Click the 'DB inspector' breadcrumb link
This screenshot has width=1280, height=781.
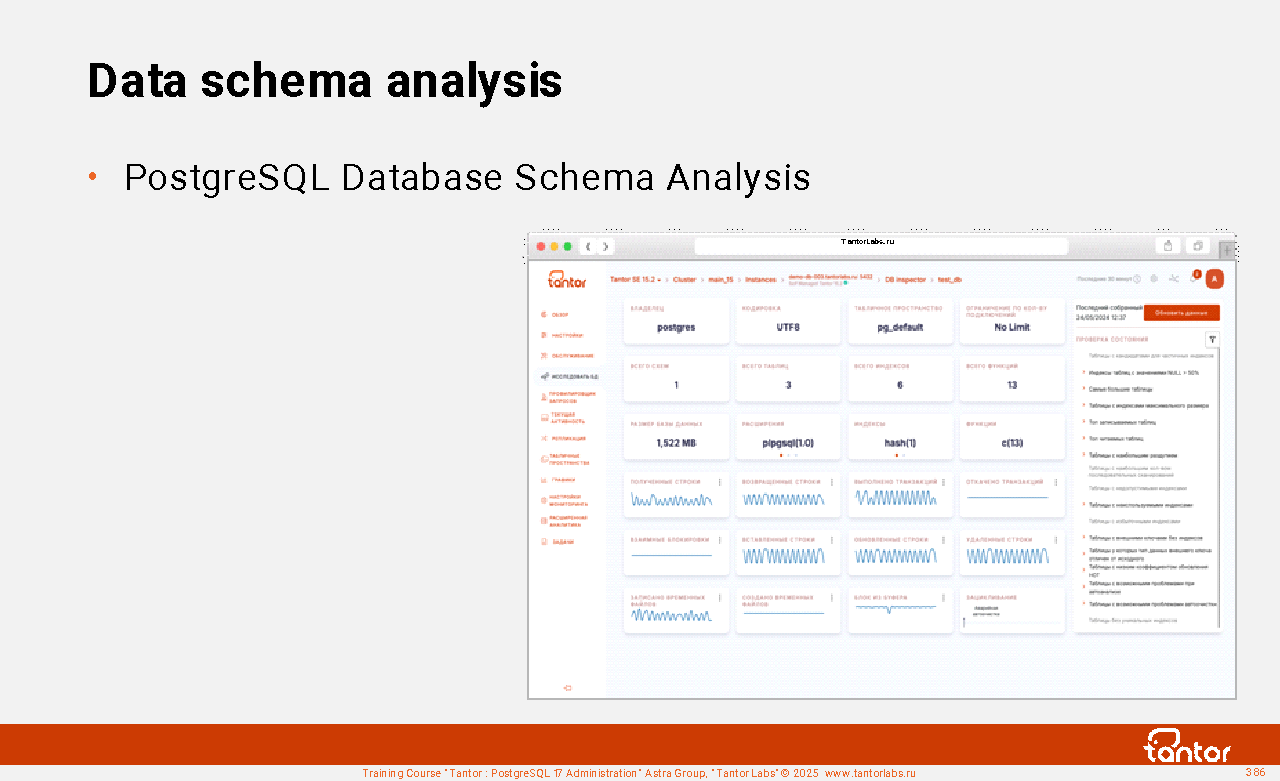(x=905, y=280)
